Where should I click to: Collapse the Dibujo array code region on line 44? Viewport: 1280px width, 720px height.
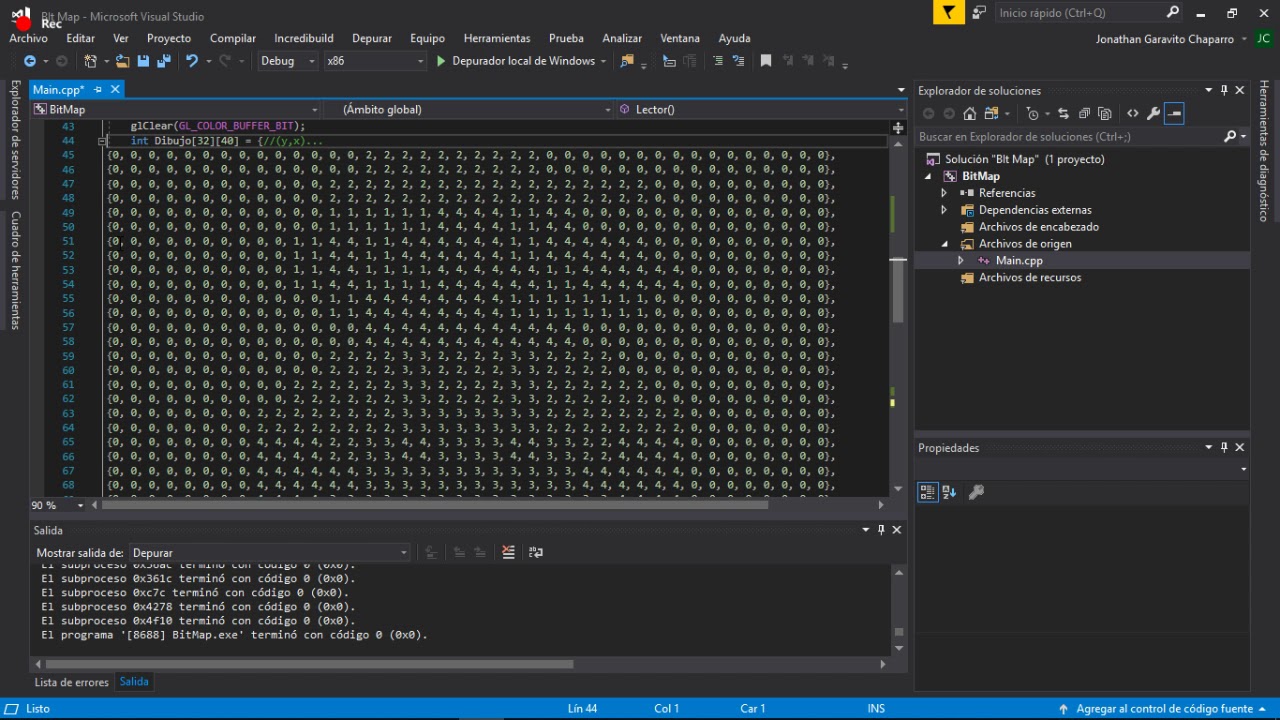[102, 141]
